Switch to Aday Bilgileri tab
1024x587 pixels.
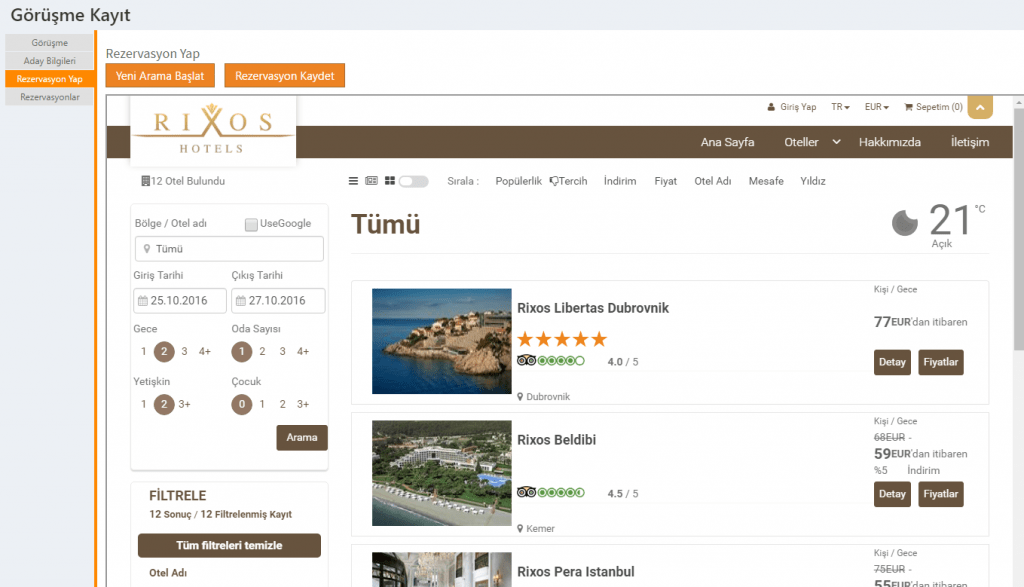[50, 61]
